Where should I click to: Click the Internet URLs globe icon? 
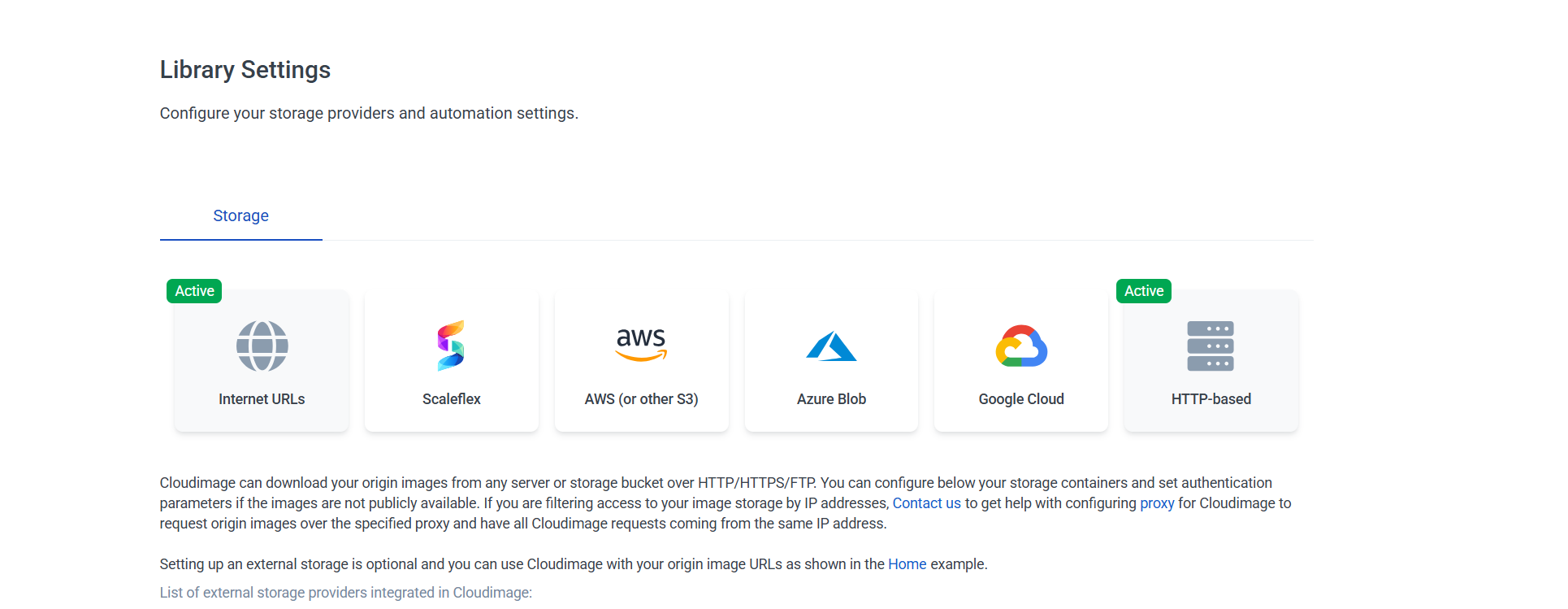tap(262, 346)
